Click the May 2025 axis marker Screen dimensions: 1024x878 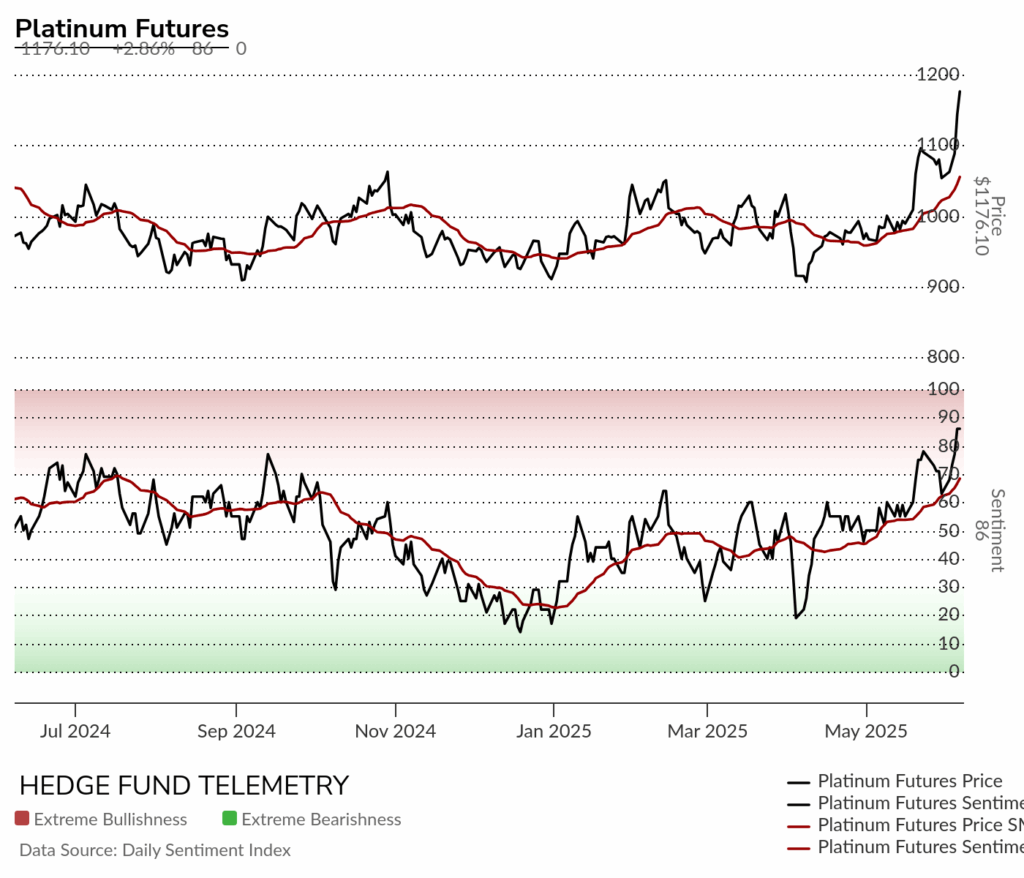click(x=866, y=731)
